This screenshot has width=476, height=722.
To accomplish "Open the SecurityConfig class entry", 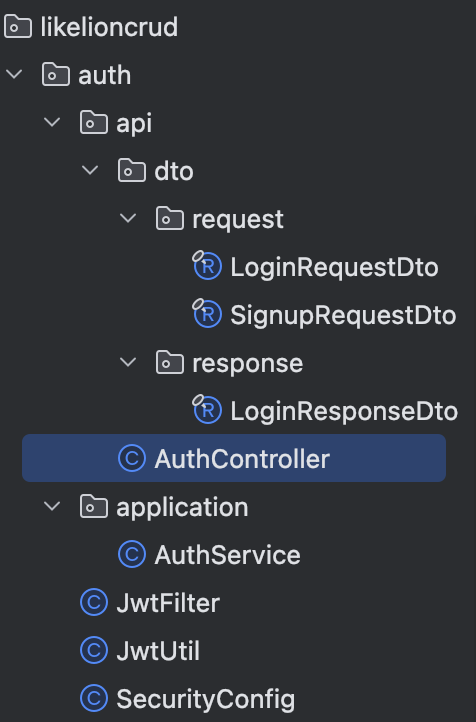I will [205, 699].
